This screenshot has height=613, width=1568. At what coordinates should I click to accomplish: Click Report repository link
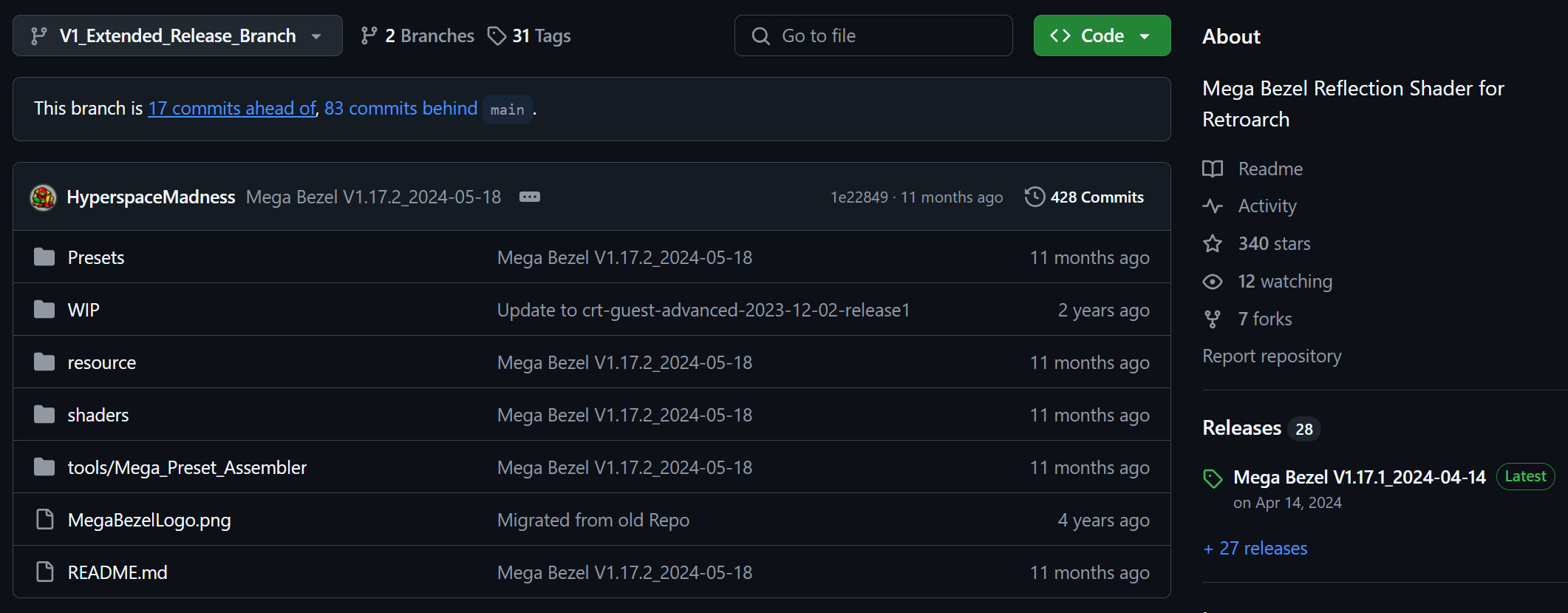(x=1272, y=356)
